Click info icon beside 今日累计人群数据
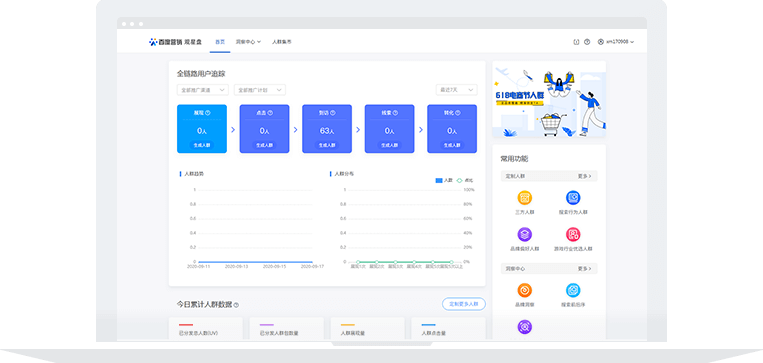The image size is (763, 363). [x=236, y=305]
